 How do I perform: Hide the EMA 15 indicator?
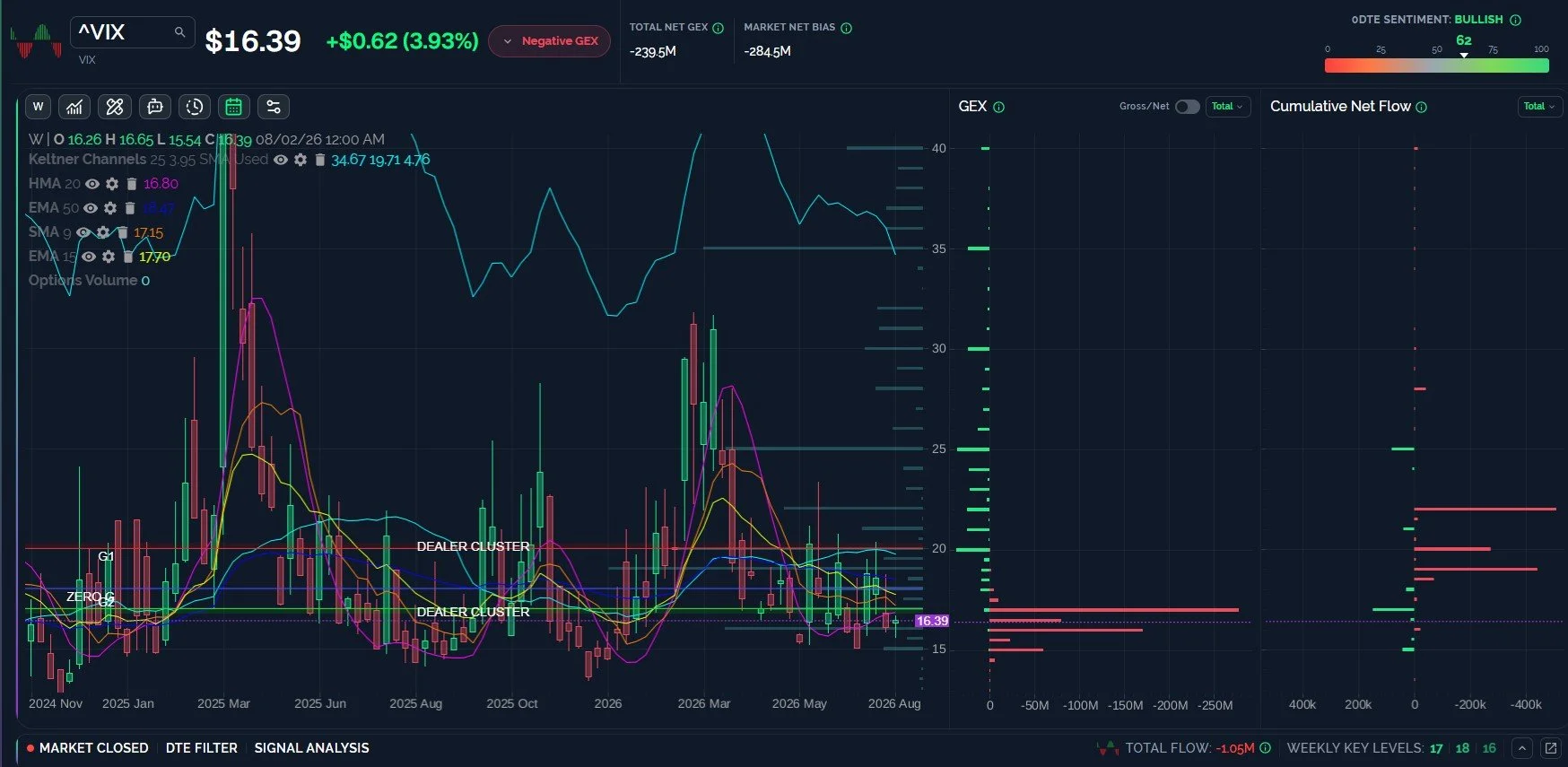88,257
